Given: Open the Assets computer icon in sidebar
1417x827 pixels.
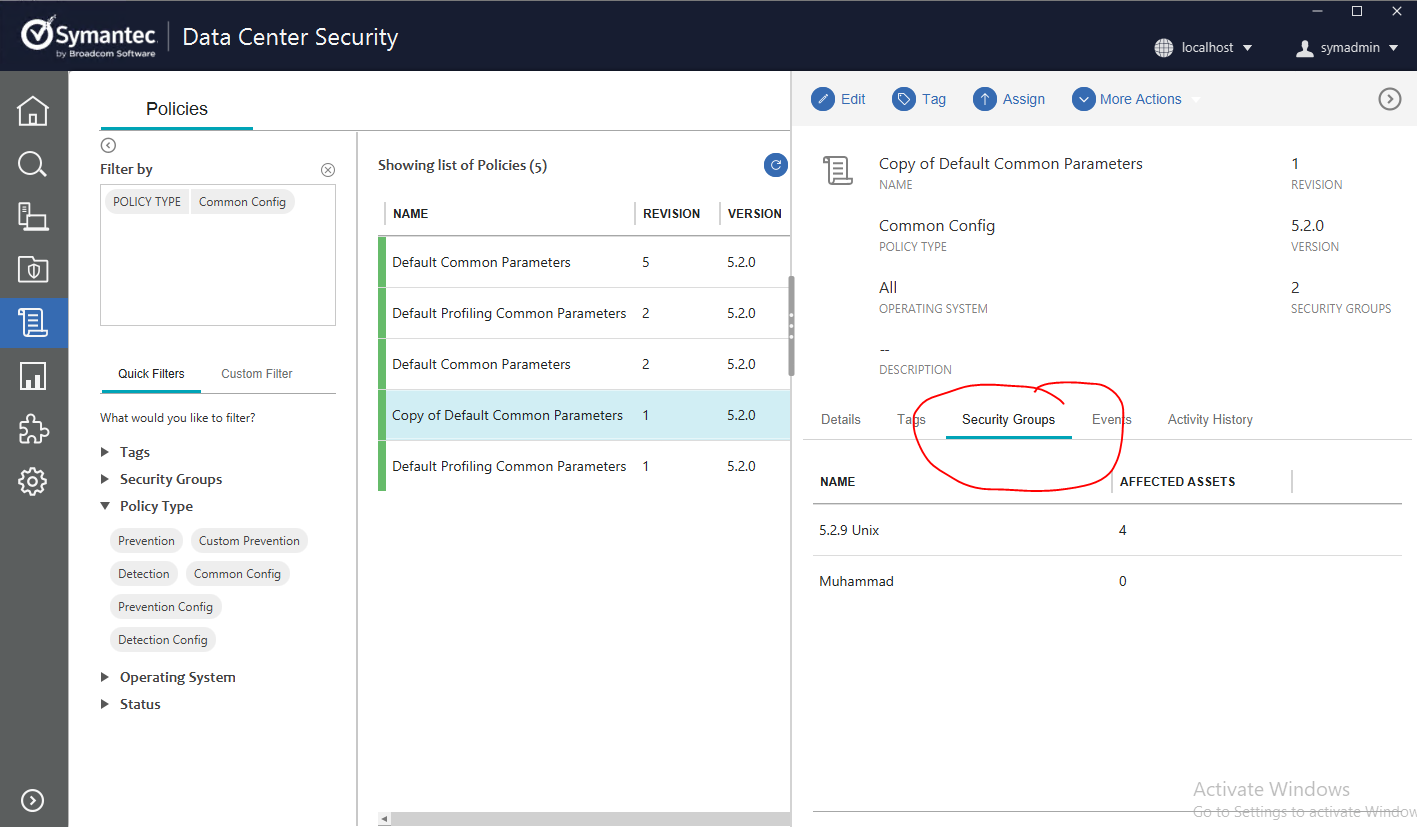Looking at the screenshot, I should coord(33,216).
